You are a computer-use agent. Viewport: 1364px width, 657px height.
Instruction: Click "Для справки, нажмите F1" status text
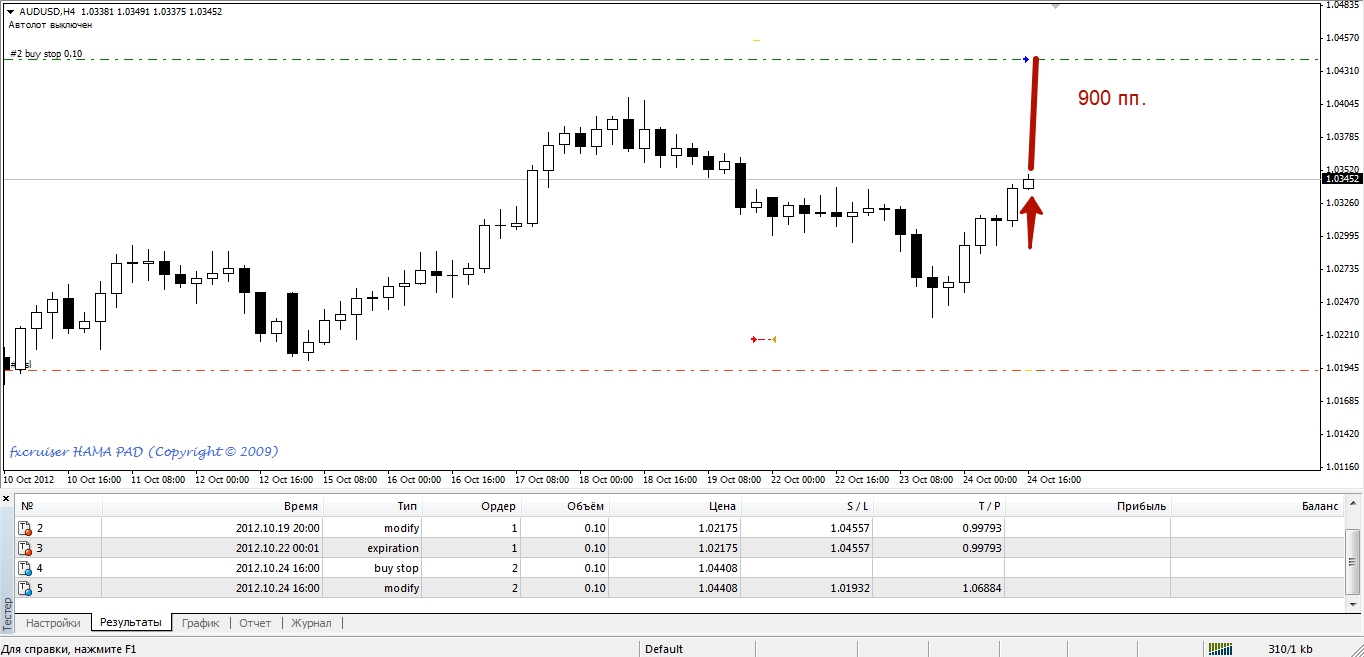(x=69, y=649)
